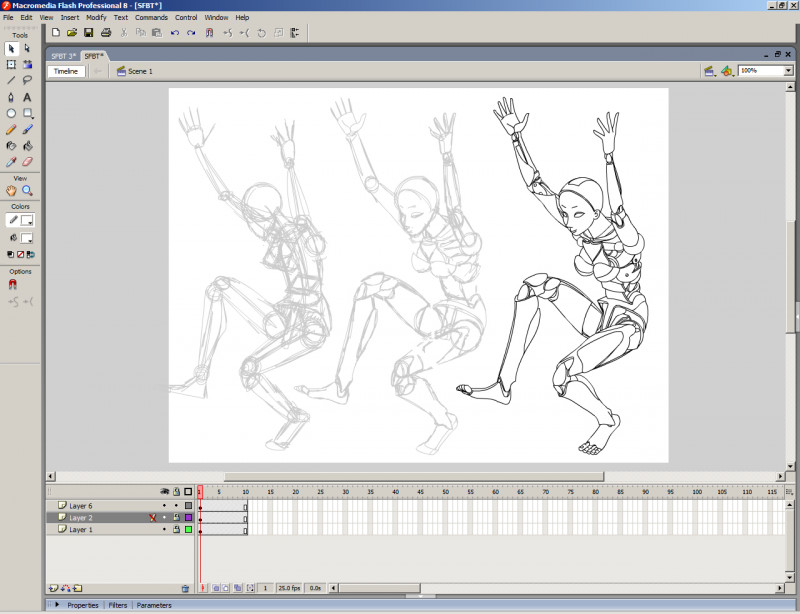Image resolution: width=800 pixels, height=614 pixels.
Task: Open the Modify menu
Action: click(x=96, y=17)
